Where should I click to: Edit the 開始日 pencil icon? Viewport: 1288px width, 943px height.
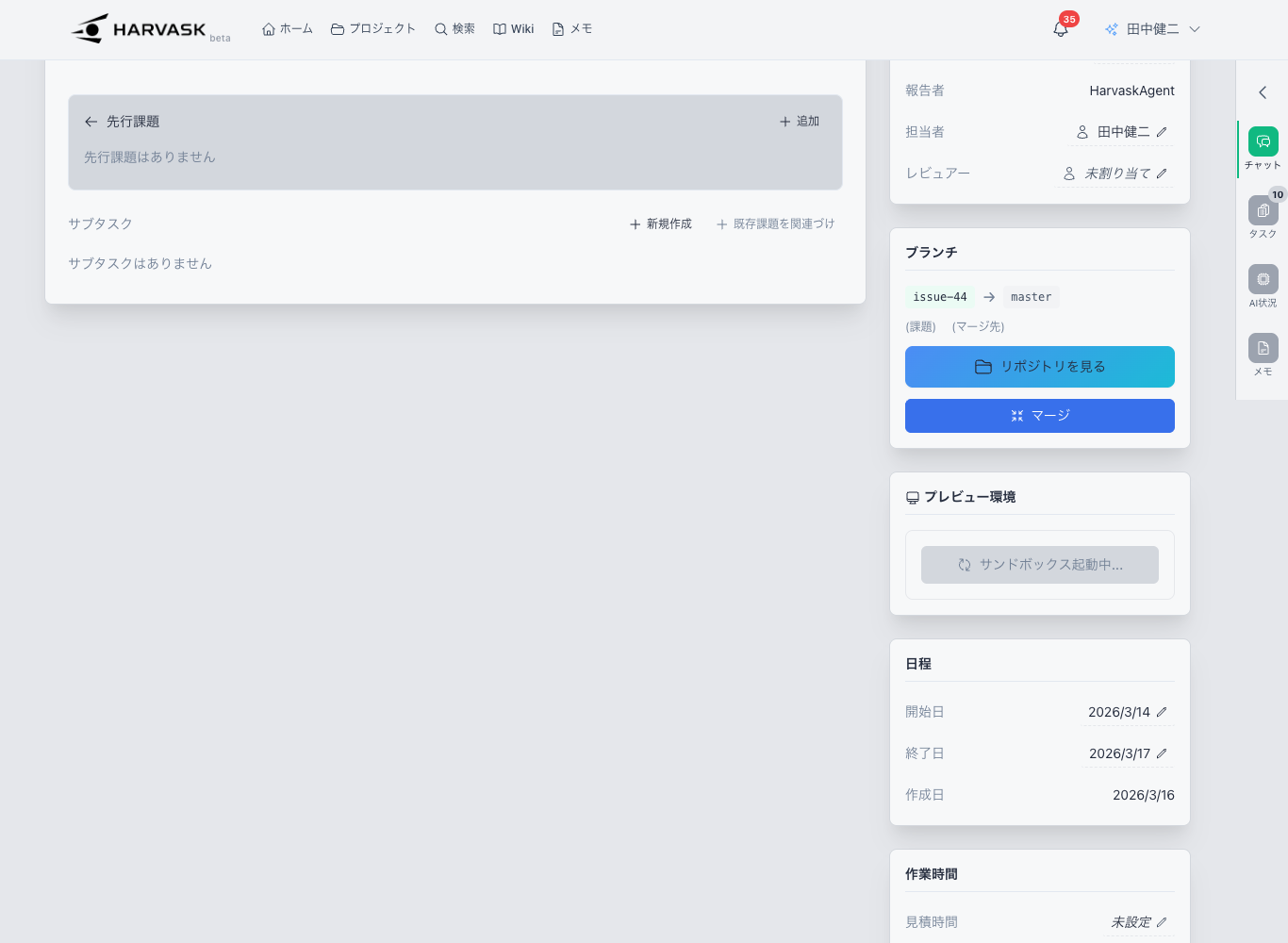click(x=1162, y=712)
